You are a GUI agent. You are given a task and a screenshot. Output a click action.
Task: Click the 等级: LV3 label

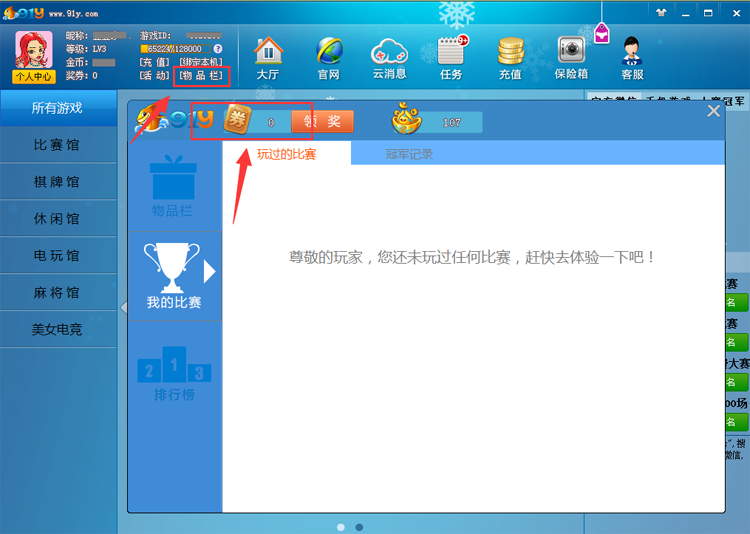86,49
